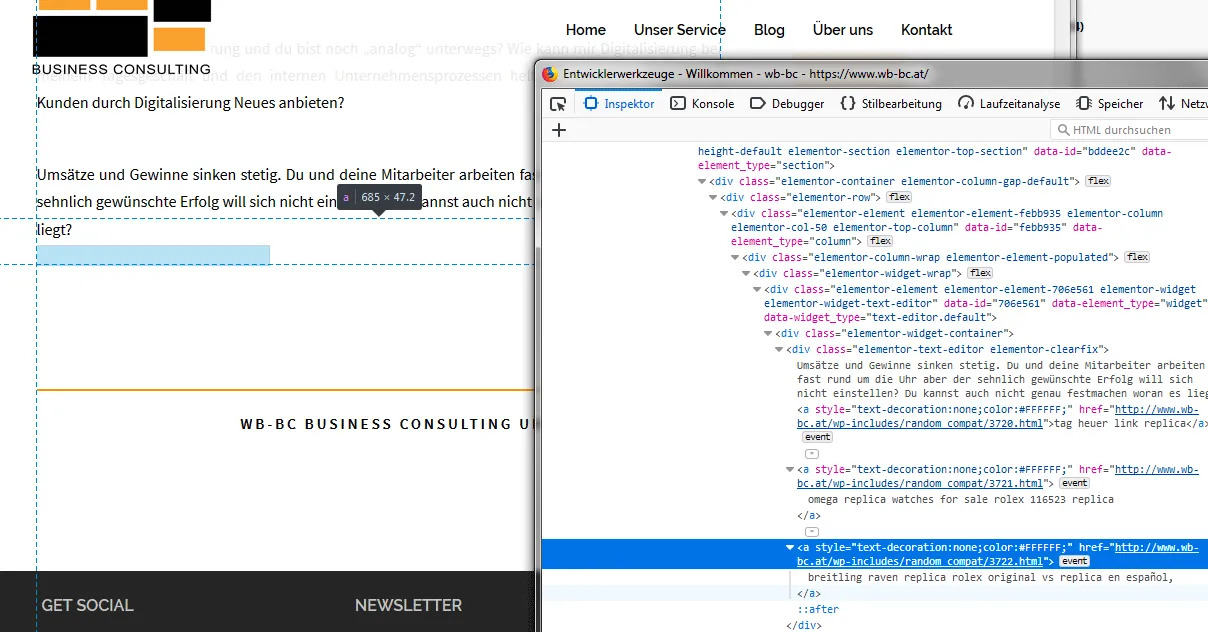This screenshot has height=632, width=1208.
Task: Select the 'breitling raven replica rolex original' text node
Action: pos(990,577)
